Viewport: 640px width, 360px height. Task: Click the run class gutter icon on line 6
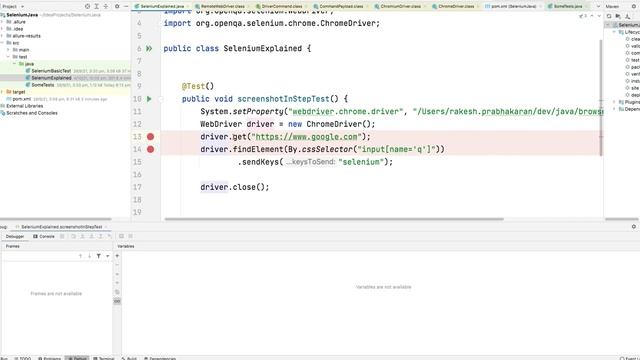(x=149, y=49)
